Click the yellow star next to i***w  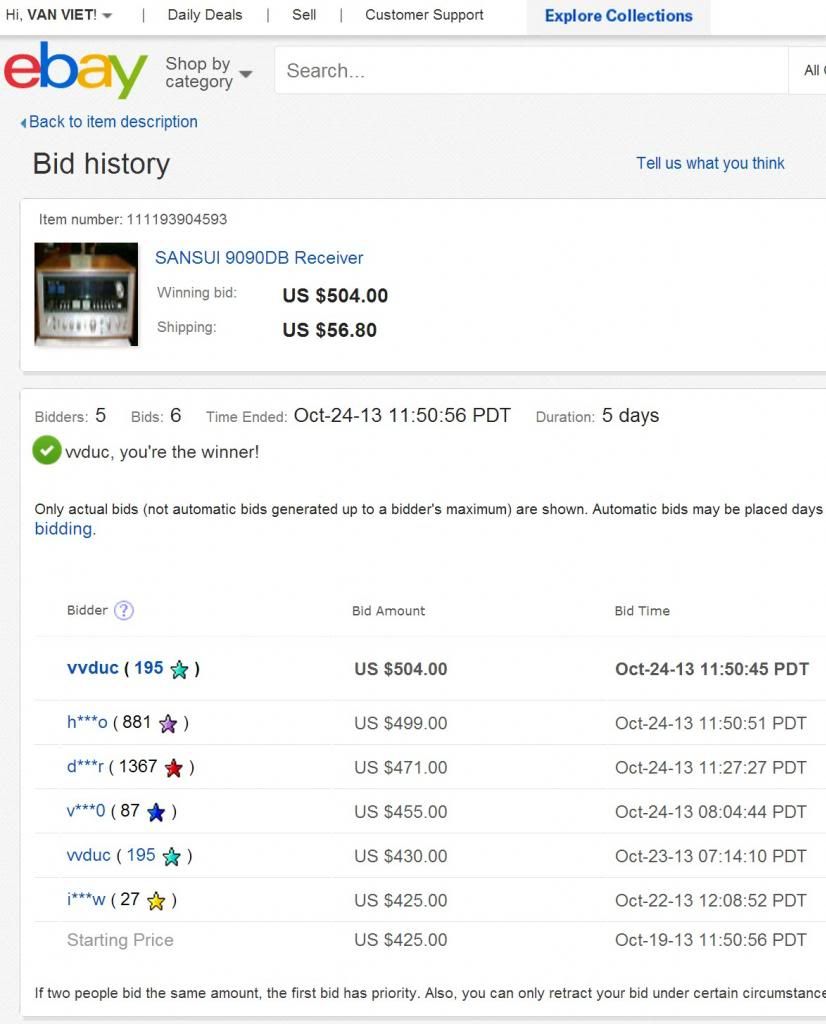point(156,901)
